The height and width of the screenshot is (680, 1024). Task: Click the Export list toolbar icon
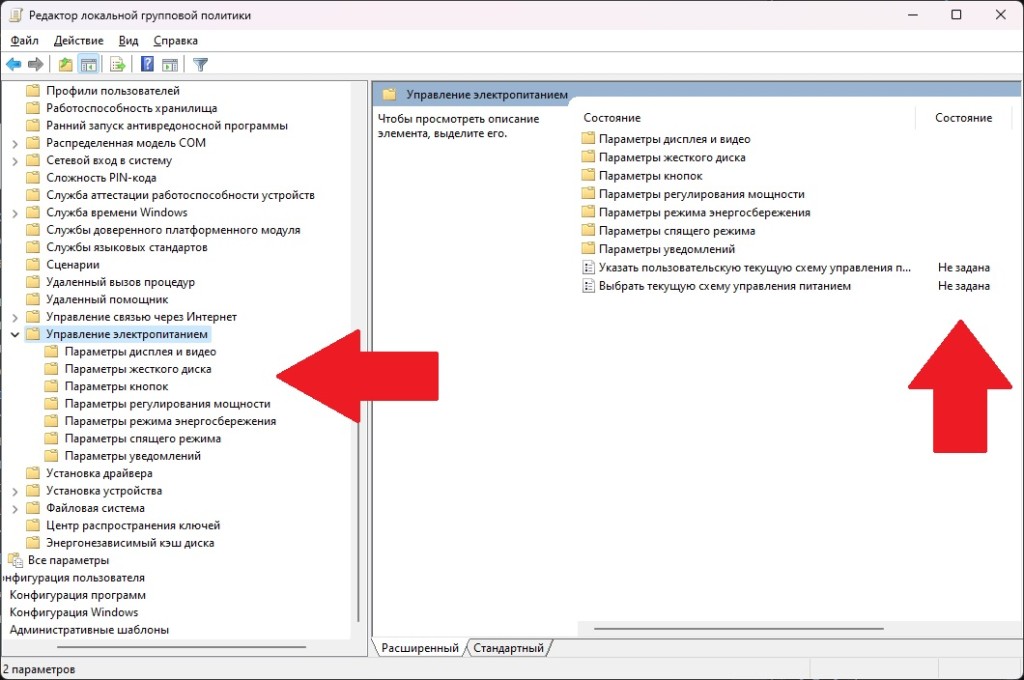pyautogui.click(x=117, y=65)
